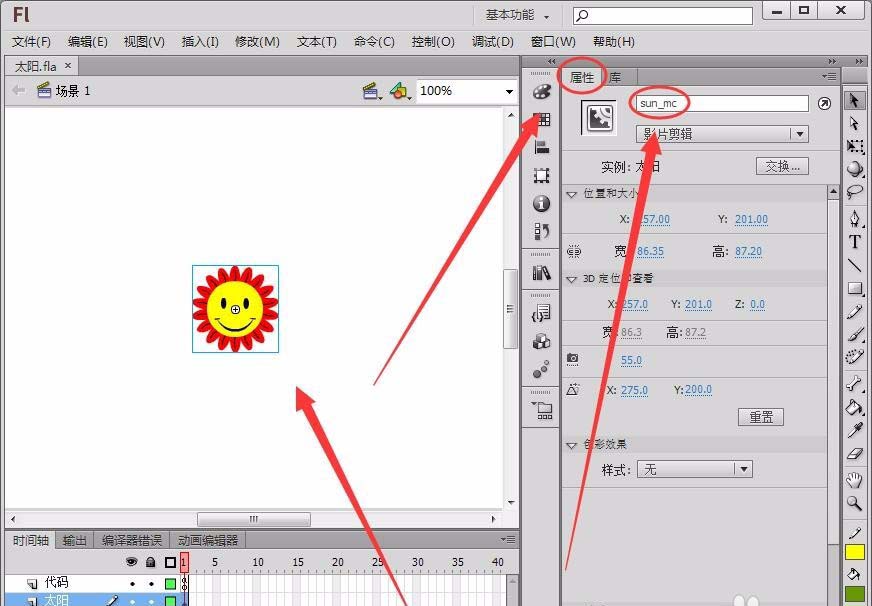
Task: Open the Color palette panel icon
Action: point(541,92)
